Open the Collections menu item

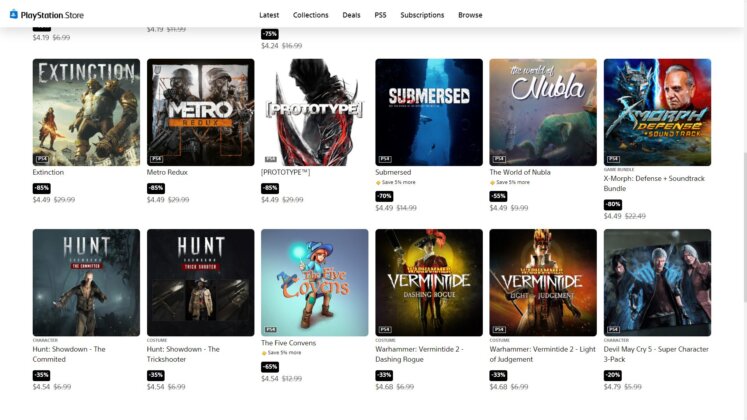[311, 15]
